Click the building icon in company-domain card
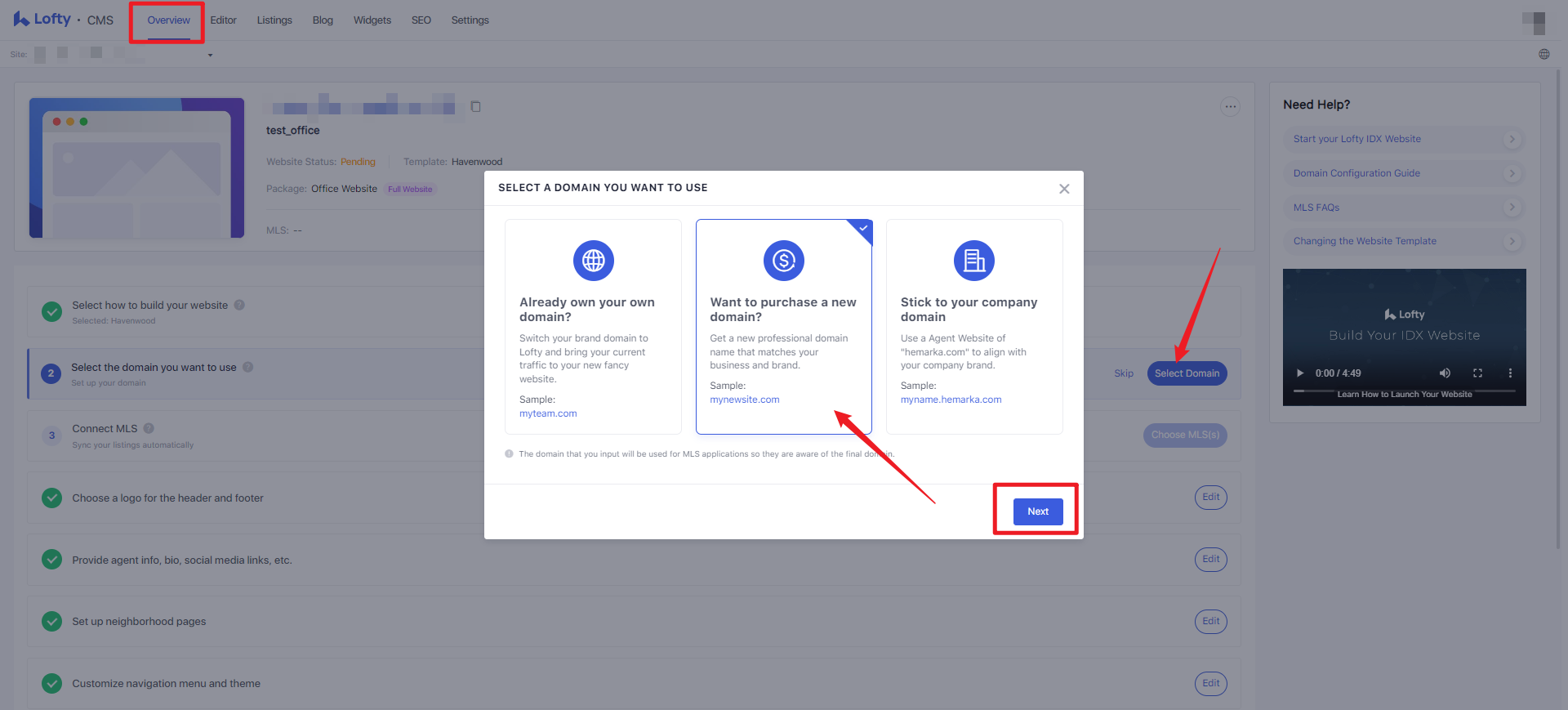 [974, 261]
